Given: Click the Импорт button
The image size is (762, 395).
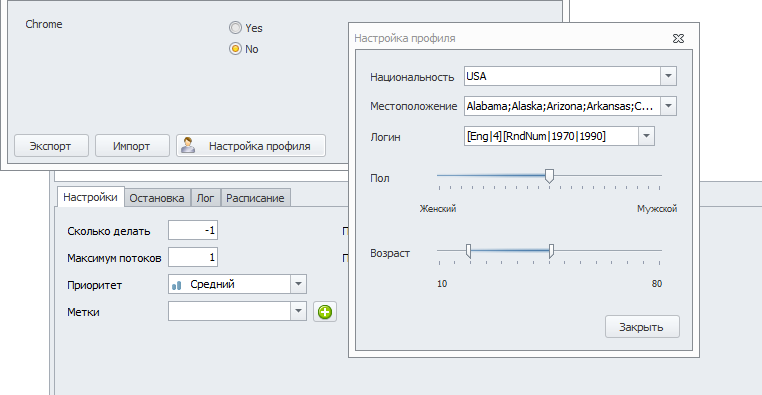Looking at the screenshot, I should [132, 146].
